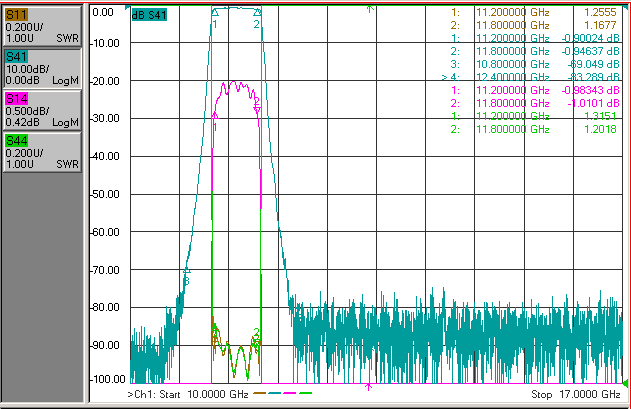Select the green S44 trace button
The image size is (631, 409).
tap(42, 153)
